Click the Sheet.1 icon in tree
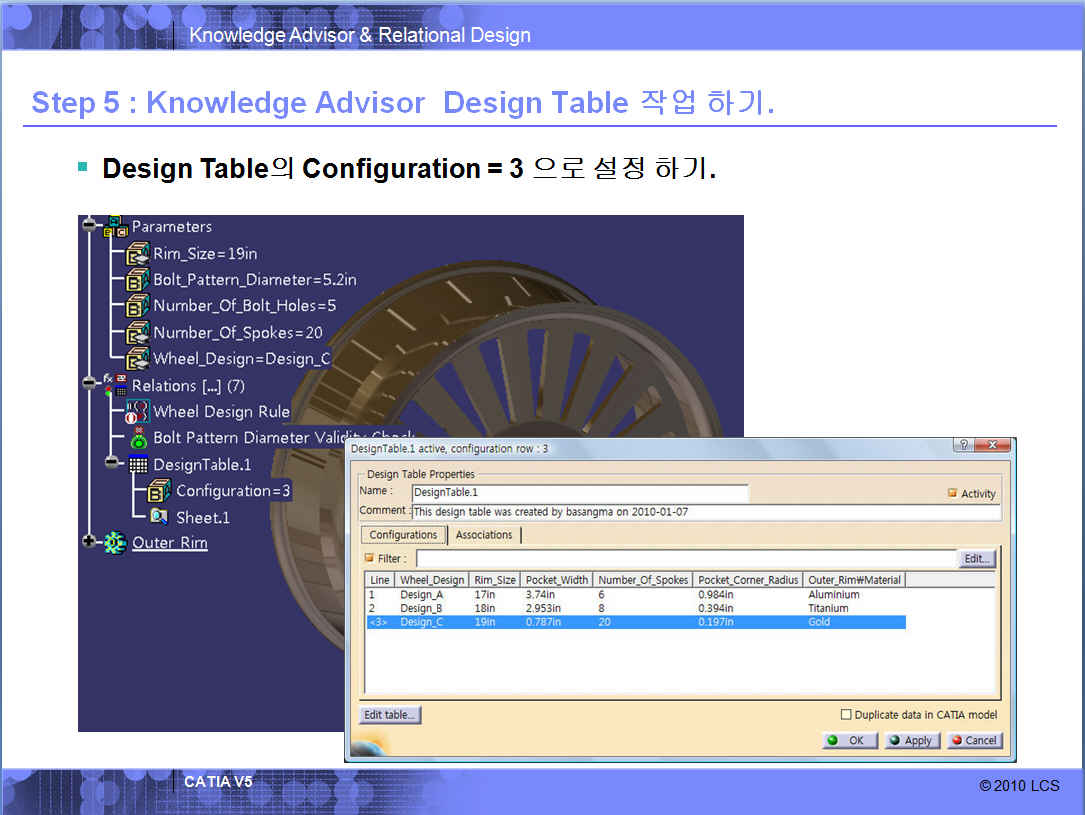 coord(159,517)
